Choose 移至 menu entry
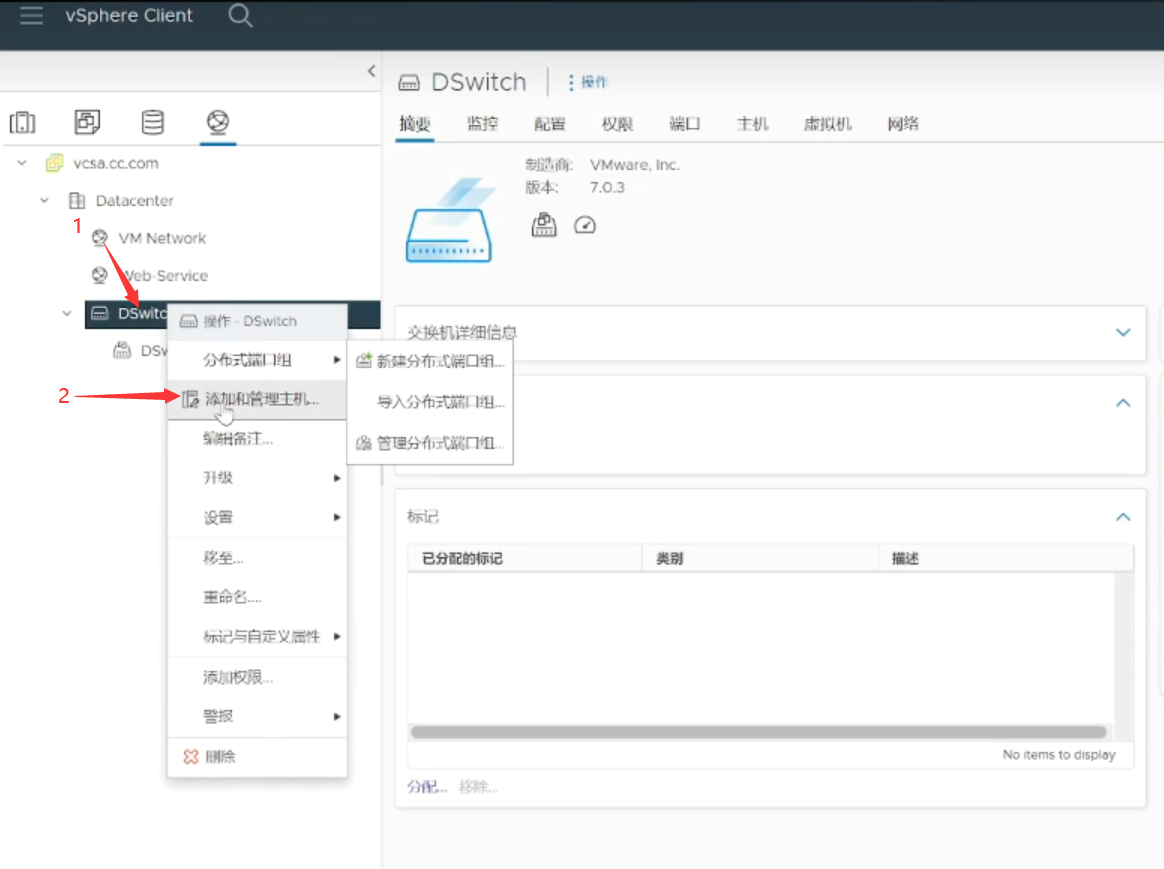This screenshot has width=1164, height=869. tap(258, 557)
